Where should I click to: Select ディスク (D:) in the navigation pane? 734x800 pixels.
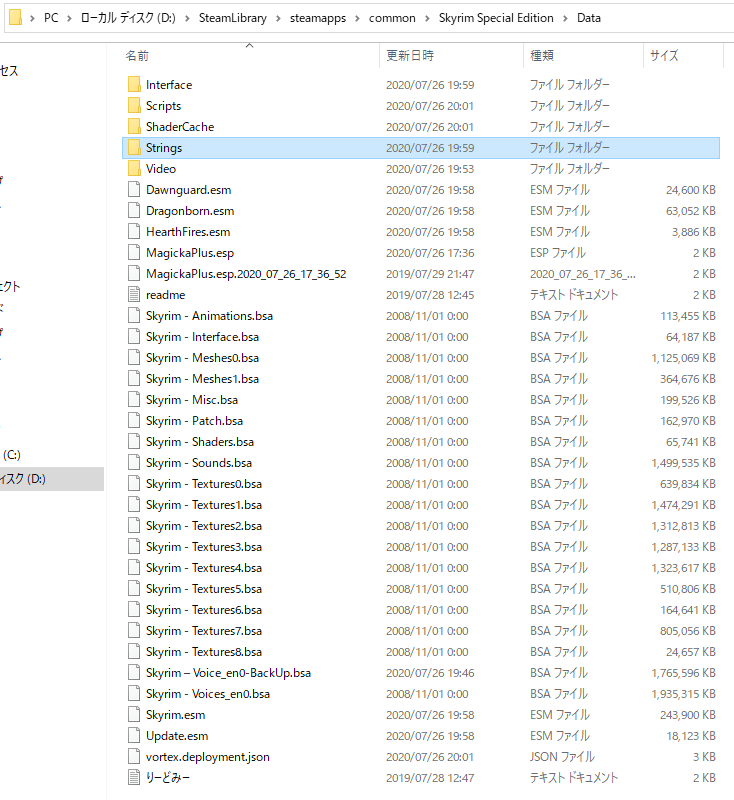[52, 479]
